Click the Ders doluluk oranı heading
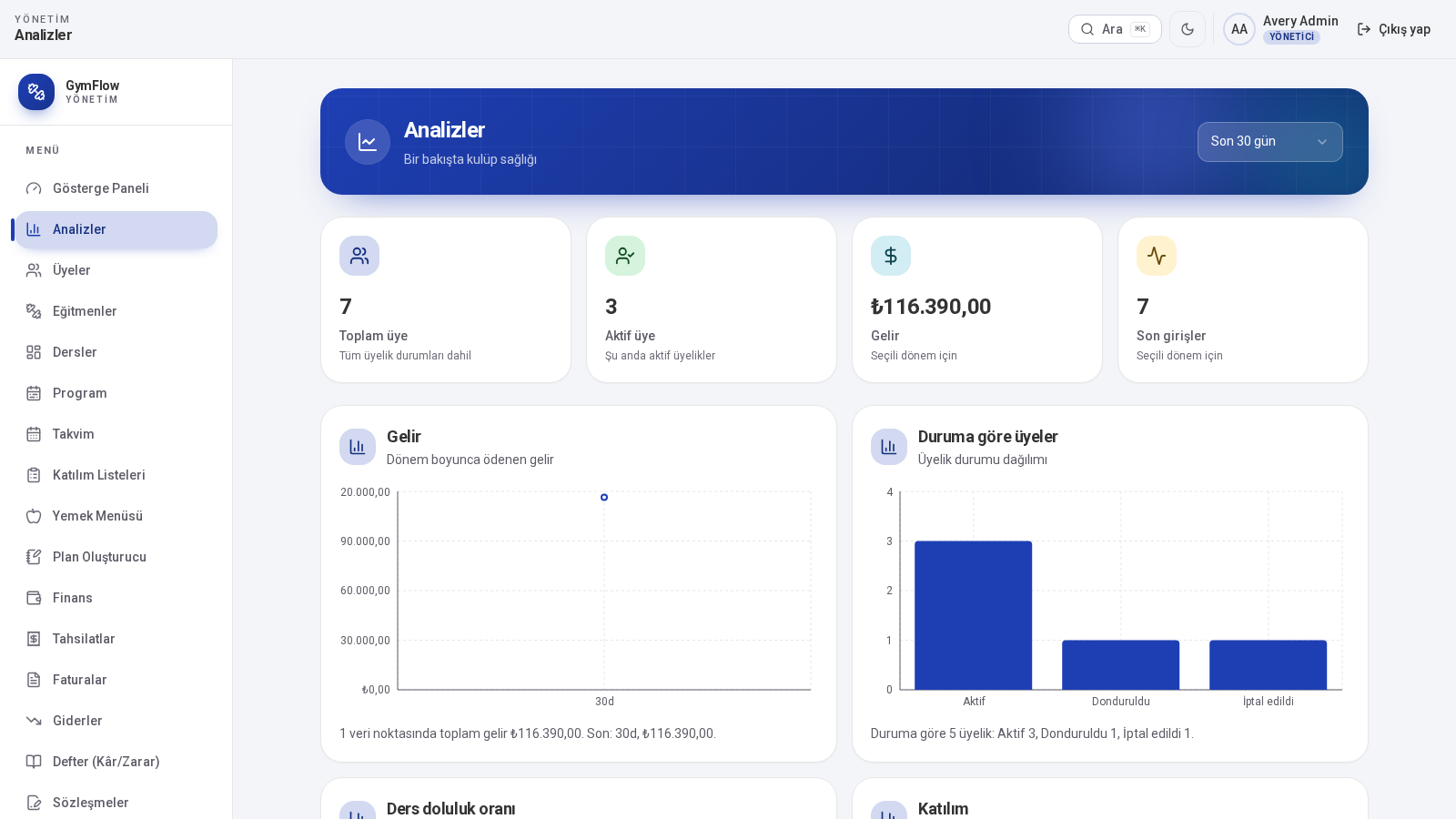The height and width of the screenshot is (819, 1456). tap(450, 809)
